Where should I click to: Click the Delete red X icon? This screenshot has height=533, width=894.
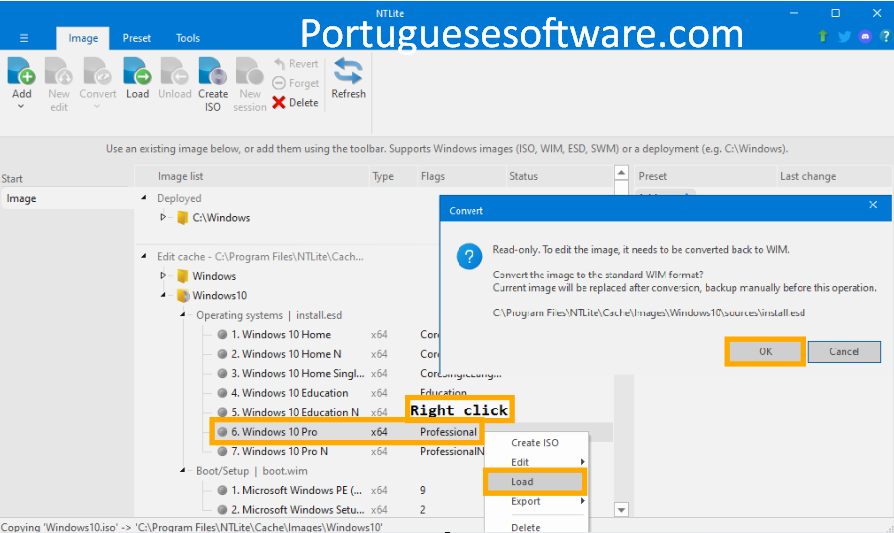(x=279, y=103)
